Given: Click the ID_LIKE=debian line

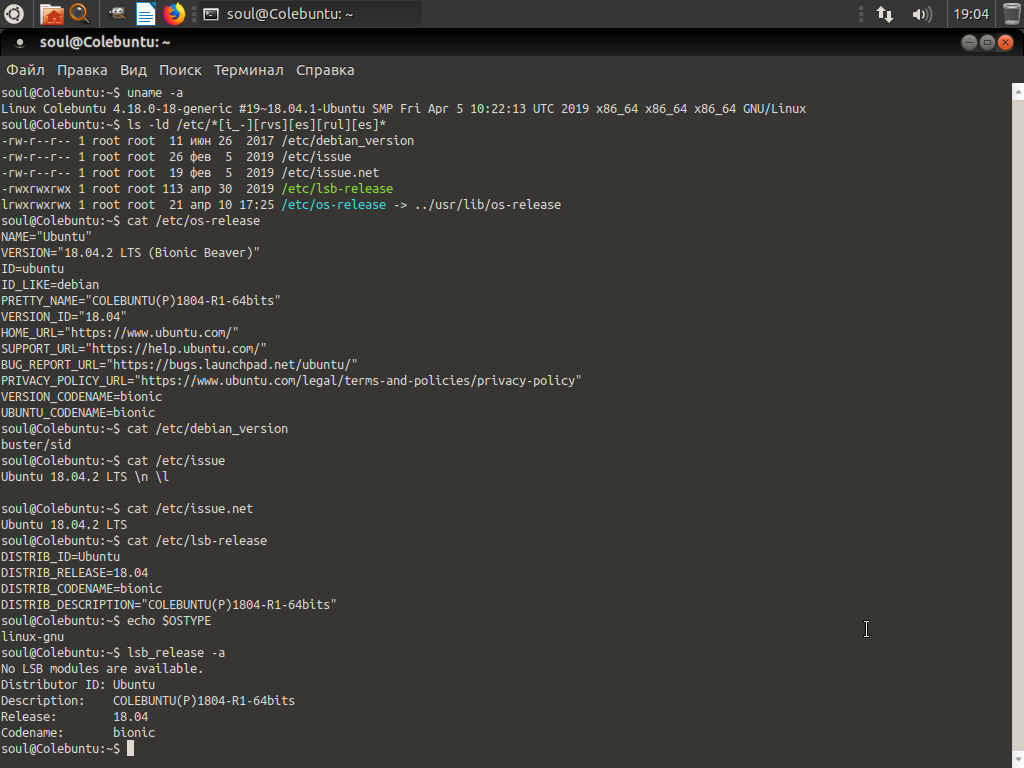Looking at the screenshot, I should click(x=50, y=285).
